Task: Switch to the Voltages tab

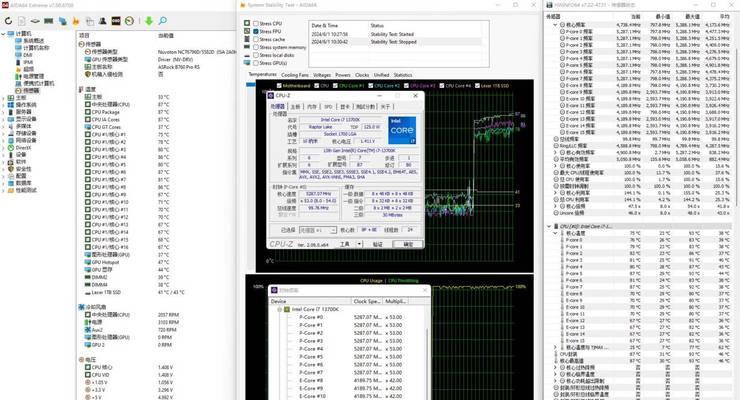Action: click(322, 75)
